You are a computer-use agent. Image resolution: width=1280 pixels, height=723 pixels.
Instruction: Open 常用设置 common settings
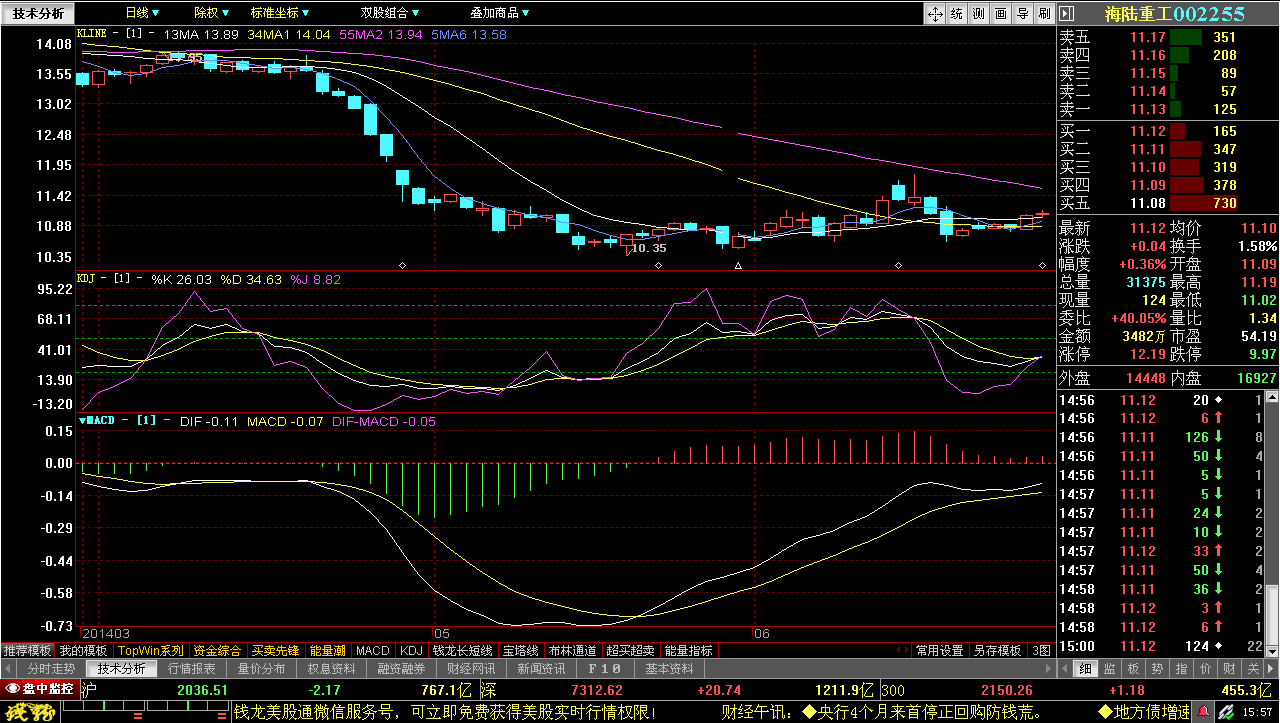point(940,650)
